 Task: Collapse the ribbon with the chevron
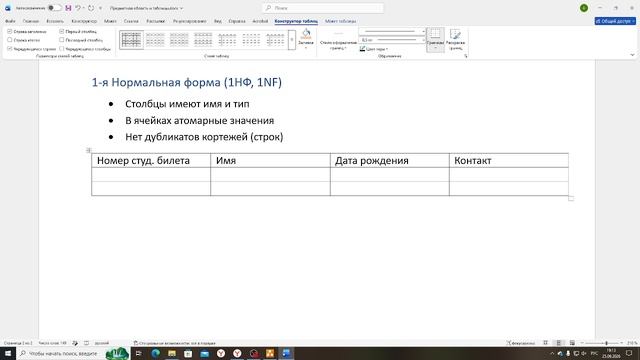(632, 55)
